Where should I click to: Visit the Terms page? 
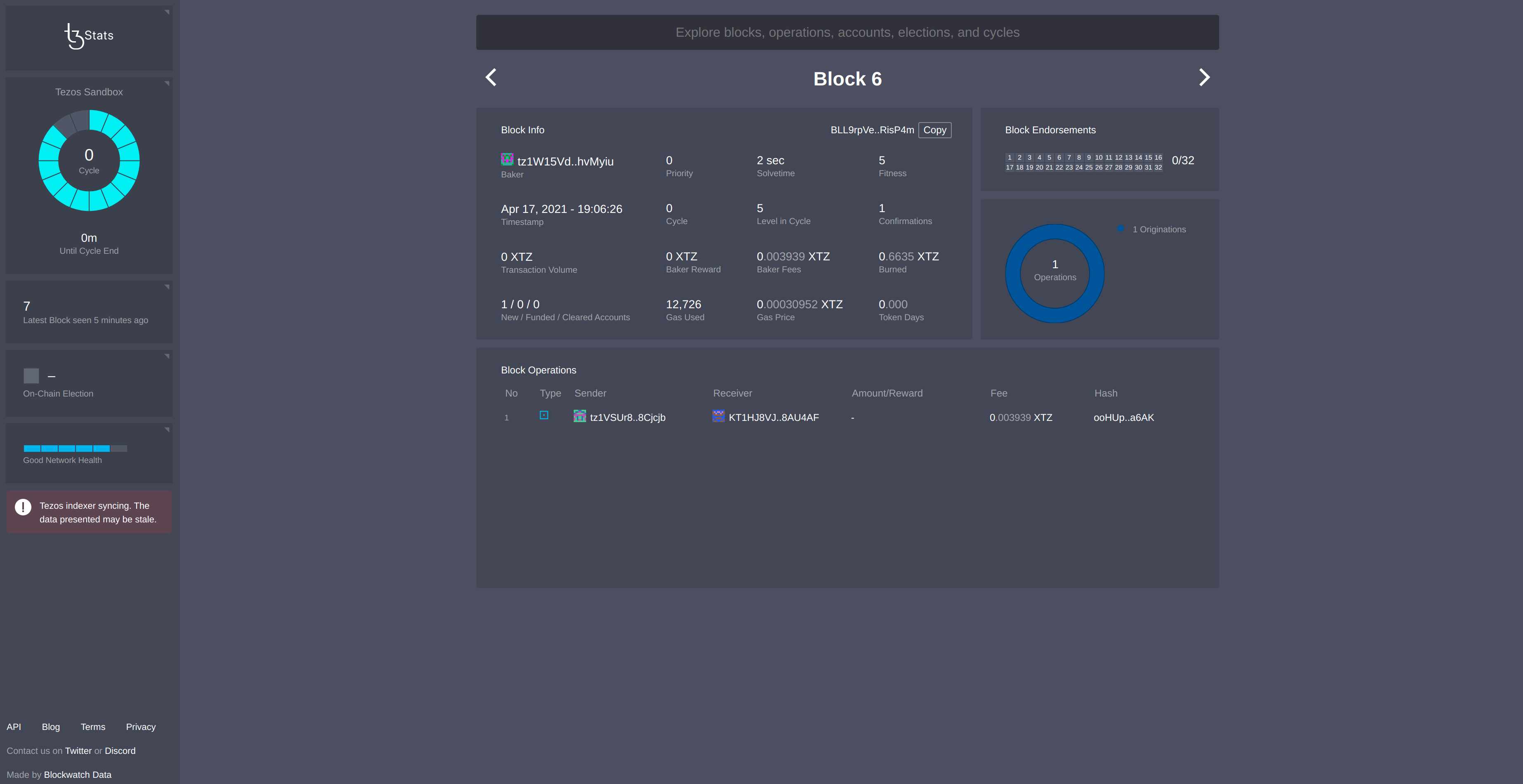pyautogui.click(x=92, y=727)
